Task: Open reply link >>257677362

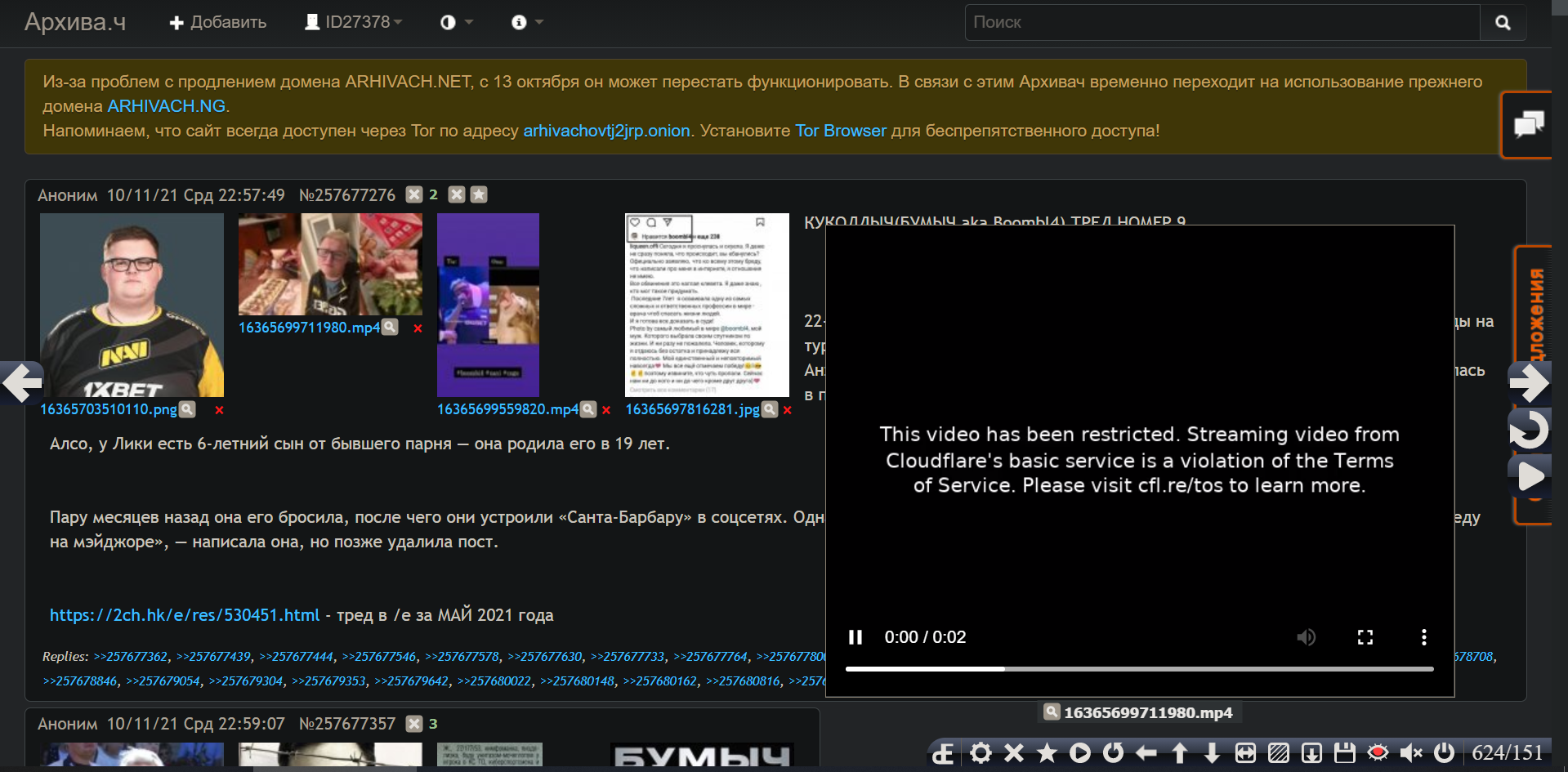Action: point(130,657)
